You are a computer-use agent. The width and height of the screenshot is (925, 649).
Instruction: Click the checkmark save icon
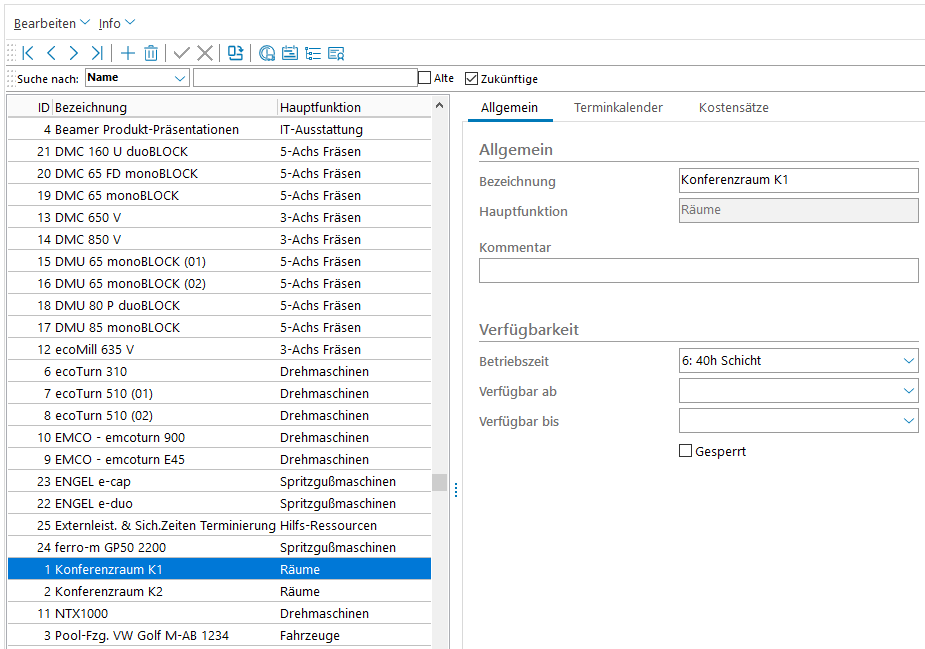[x=181, y=53]
